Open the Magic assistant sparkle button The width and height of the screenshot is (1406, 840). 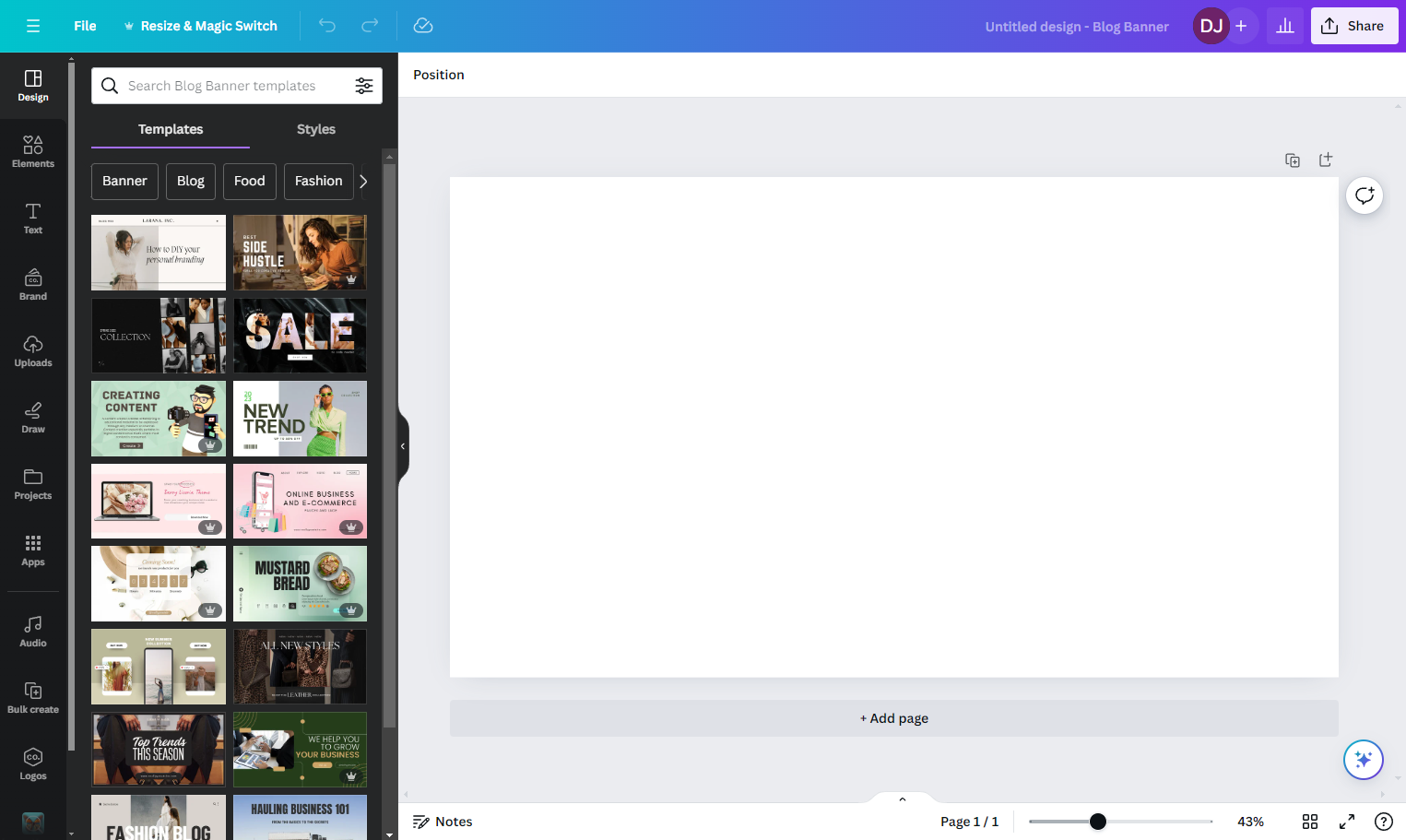coord(1363,760)
